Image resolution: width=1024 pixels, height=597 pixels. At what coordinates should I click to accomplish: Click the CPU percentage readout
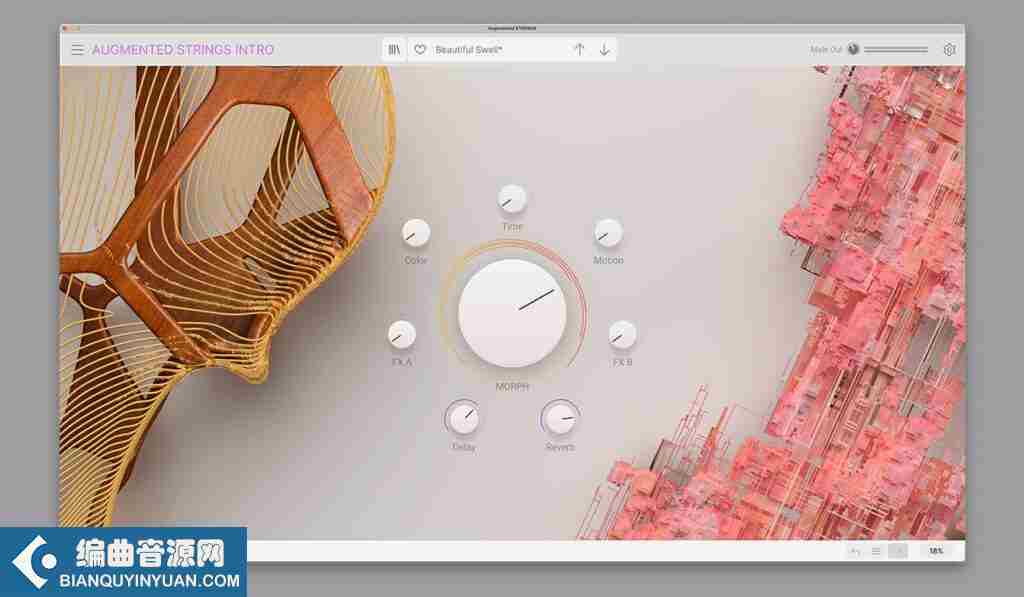936,551
